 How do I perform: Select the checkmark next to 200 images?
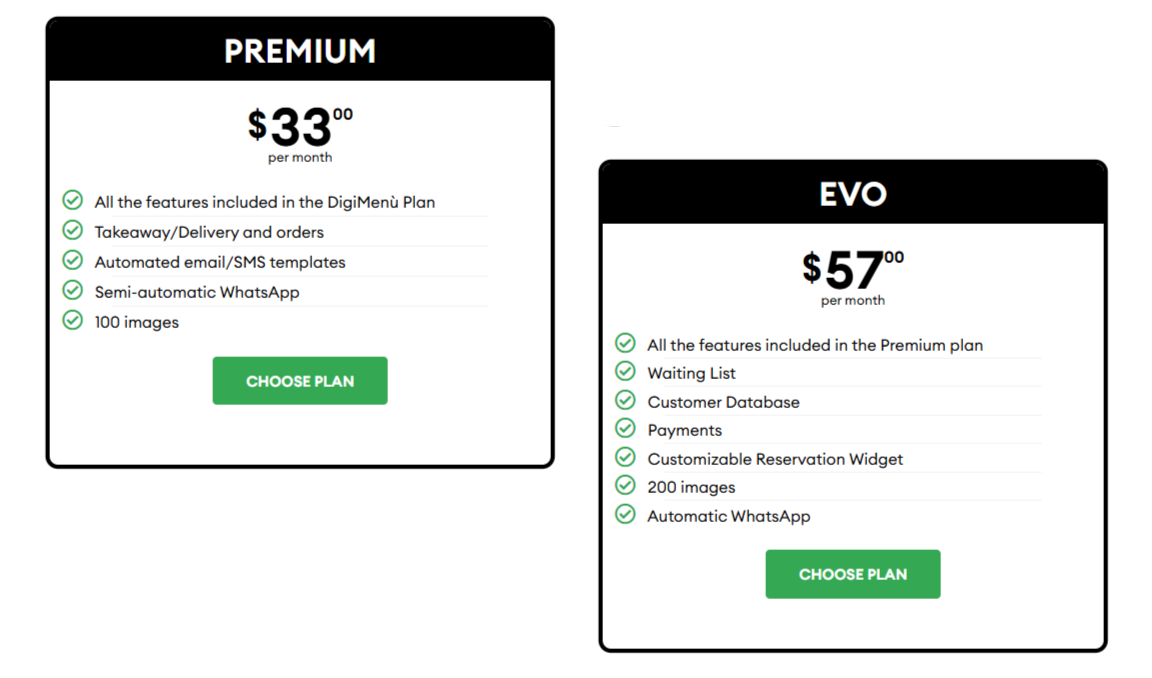[x=625, y=487]
